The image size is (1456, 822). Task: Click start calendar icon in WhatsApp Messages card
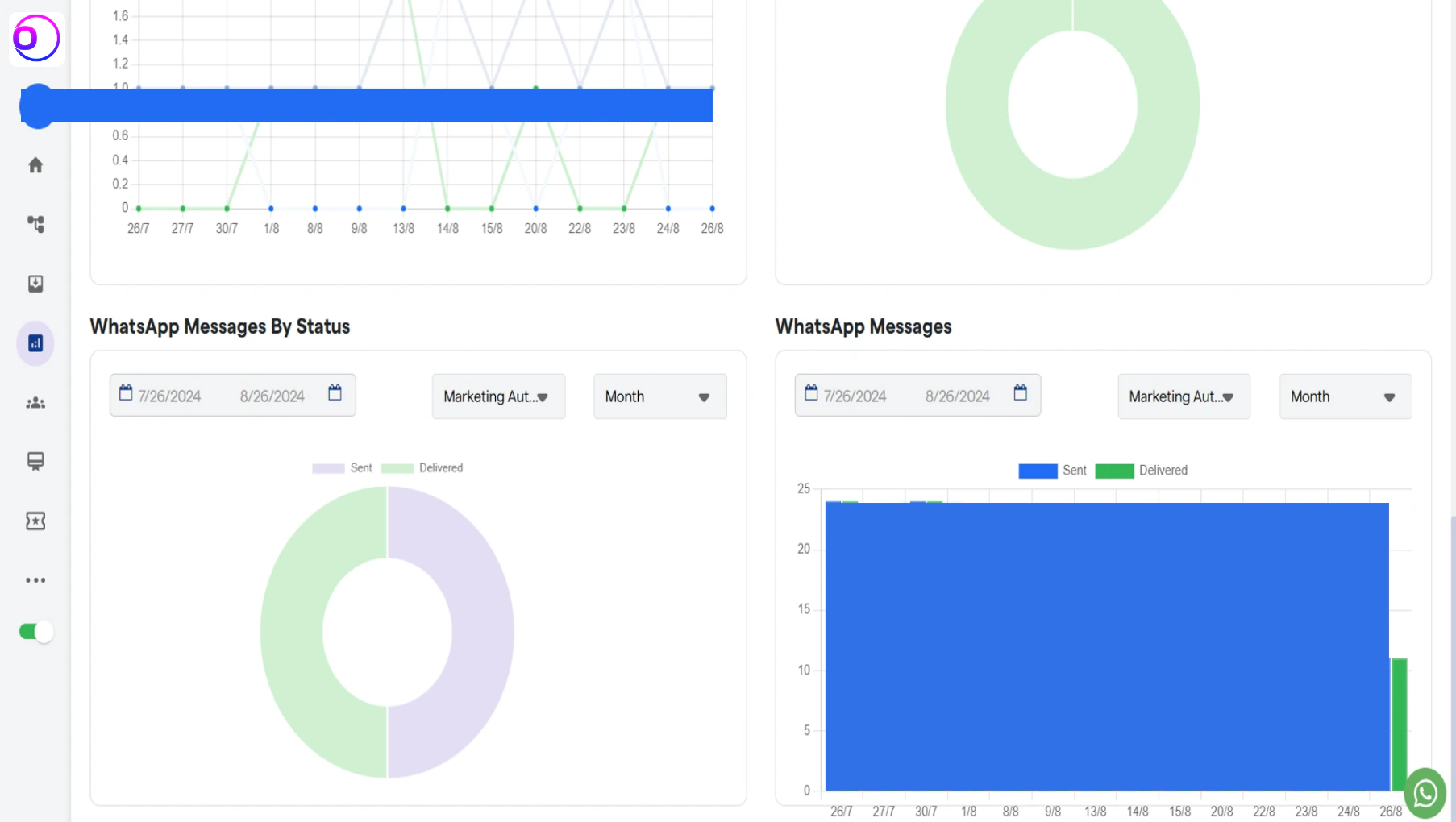[x=811, y=393]
